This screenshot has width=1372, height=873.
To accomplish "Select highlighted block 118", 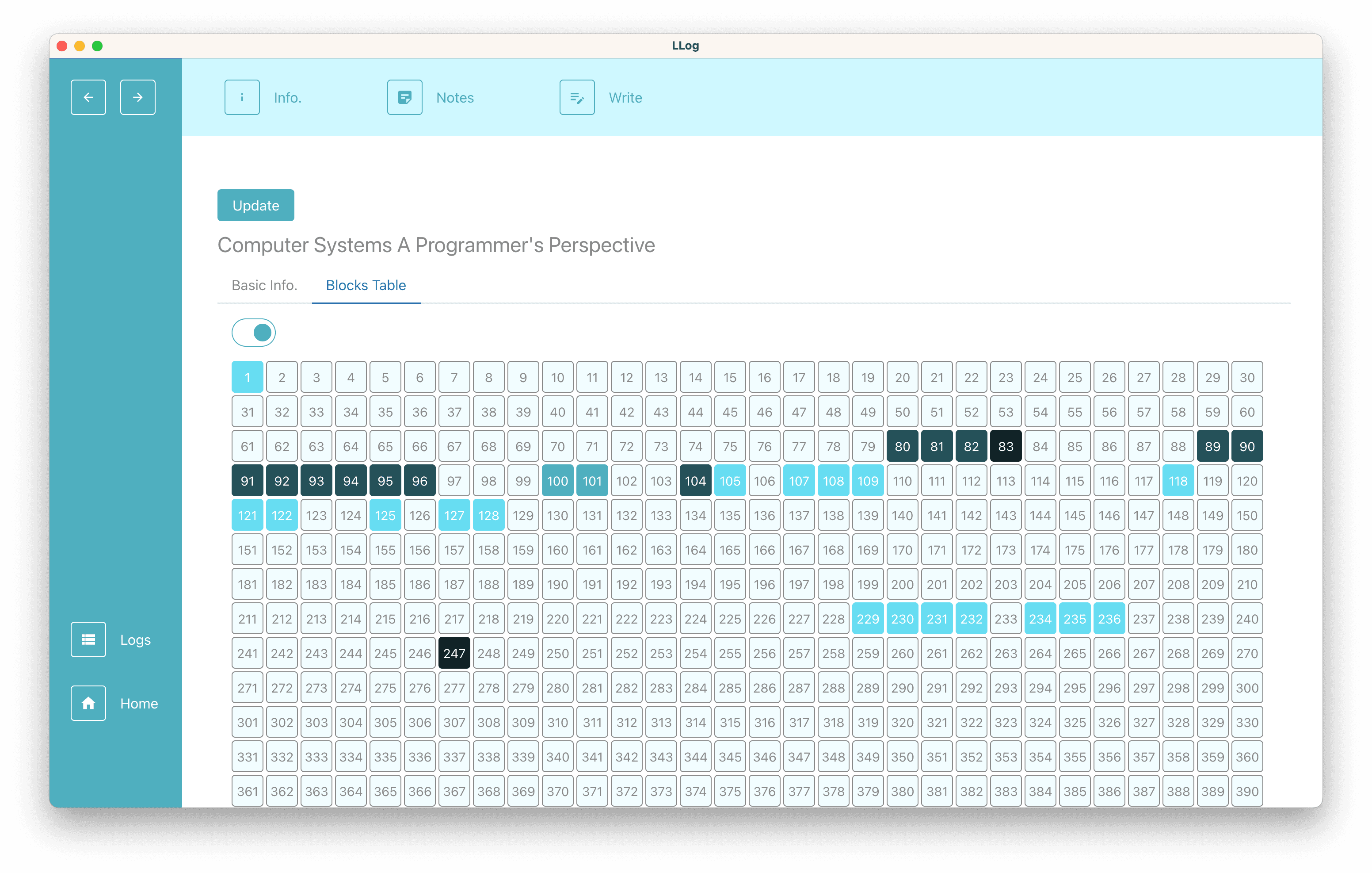I will click(1178, 481).
